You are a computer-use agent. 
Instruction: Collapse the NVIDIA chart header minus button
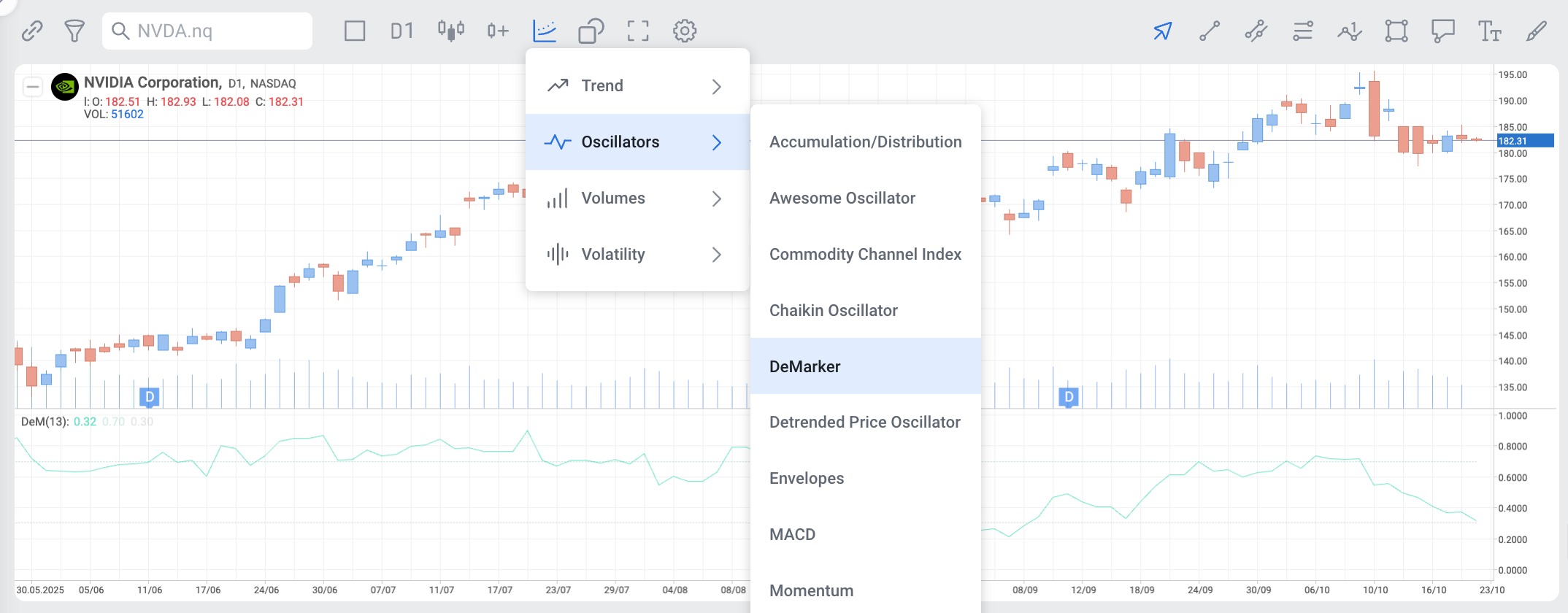click(33, 87)
